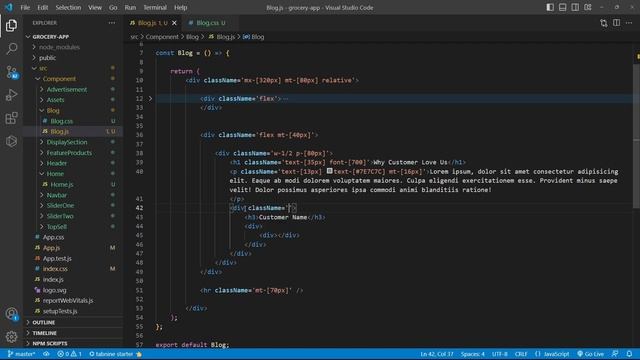Click UTF-8 encoding in status bar
Viewport: 640px width, 360px height.
pyautogui.click(x=500, y=354)
